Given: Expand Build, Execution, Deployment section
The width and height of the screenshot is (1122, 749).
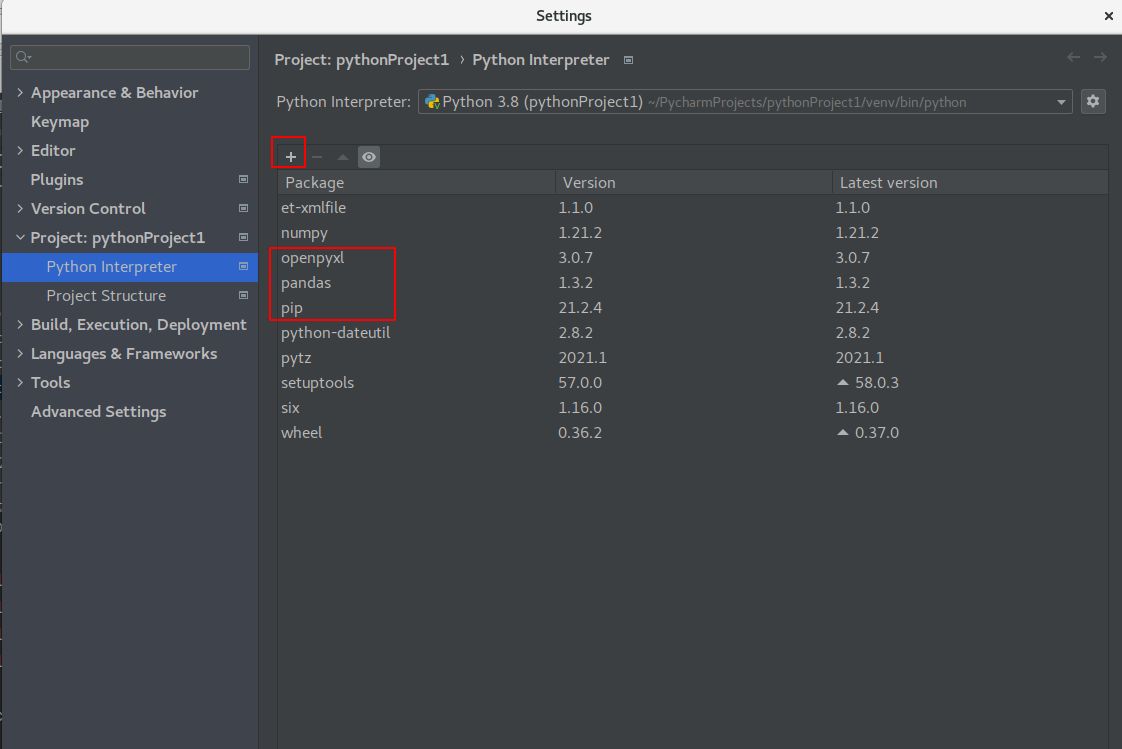Looking at the screenshot, I should [x=20, y=324].
